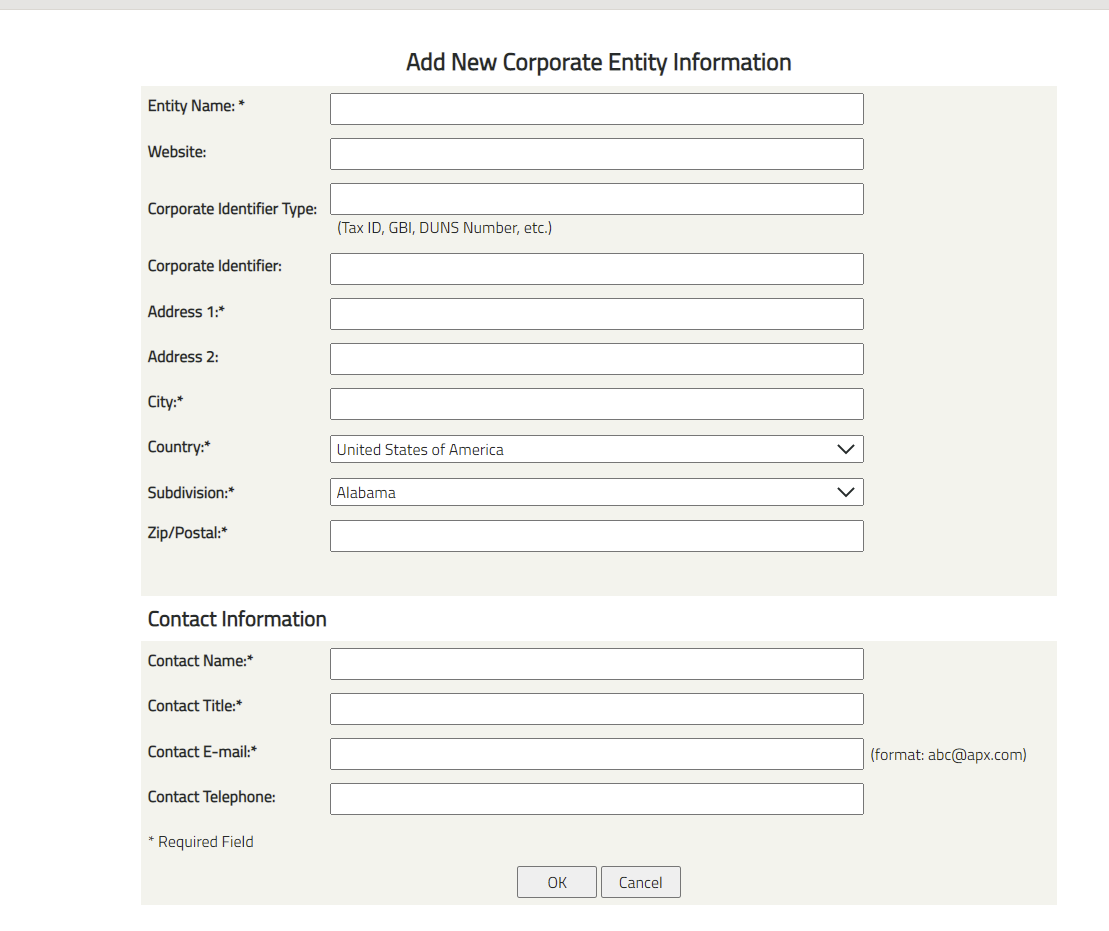Select the Contact Title field
Viewport: 1109px width, 931px height.
(596, 709)
